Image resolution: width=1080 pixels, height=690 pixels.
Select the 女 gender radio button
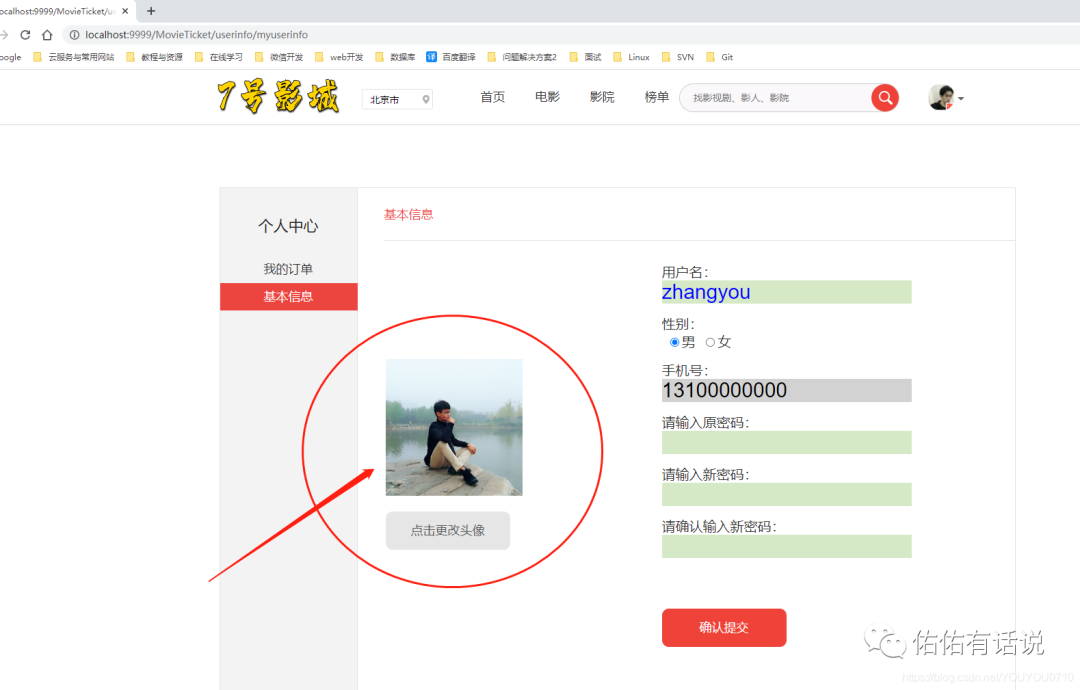click(x=710, y=342)
